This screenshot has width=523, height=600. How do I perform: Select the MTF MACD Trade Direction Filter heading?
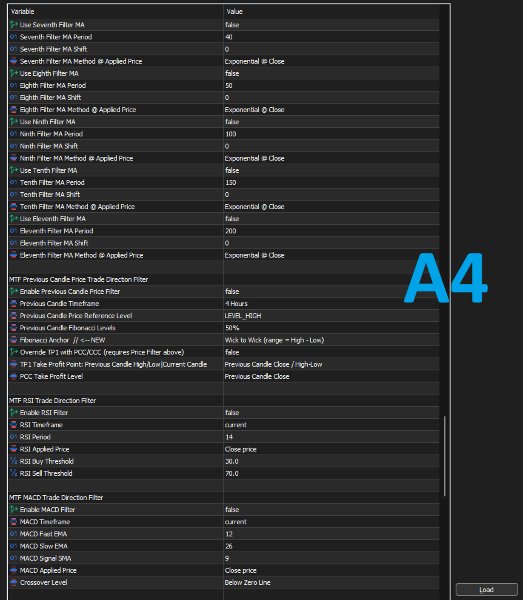pyautogui.click(x=56, y=497)
